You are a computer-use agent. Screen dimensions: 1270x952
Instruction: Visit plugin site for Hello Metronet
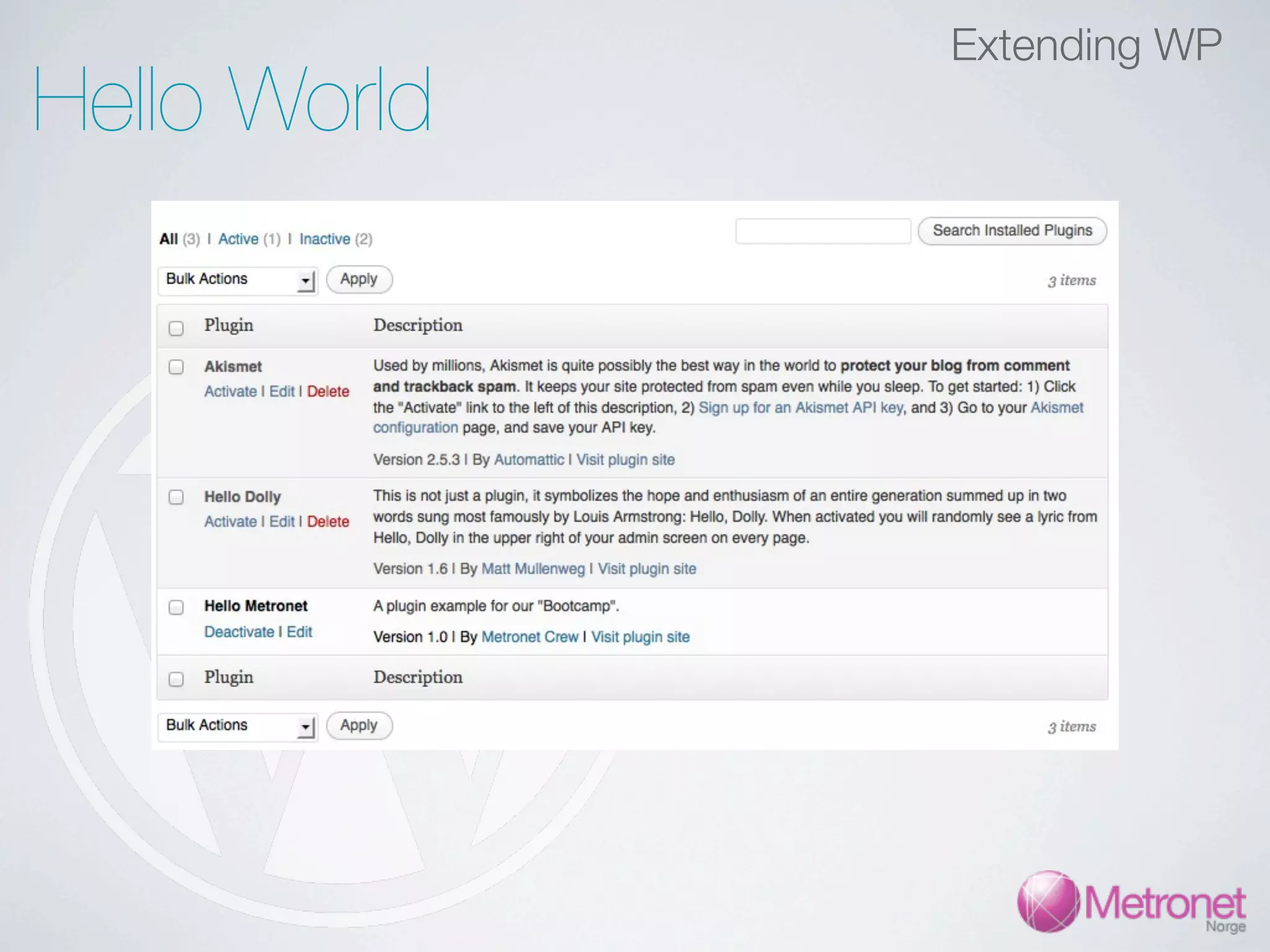(641, 637)
